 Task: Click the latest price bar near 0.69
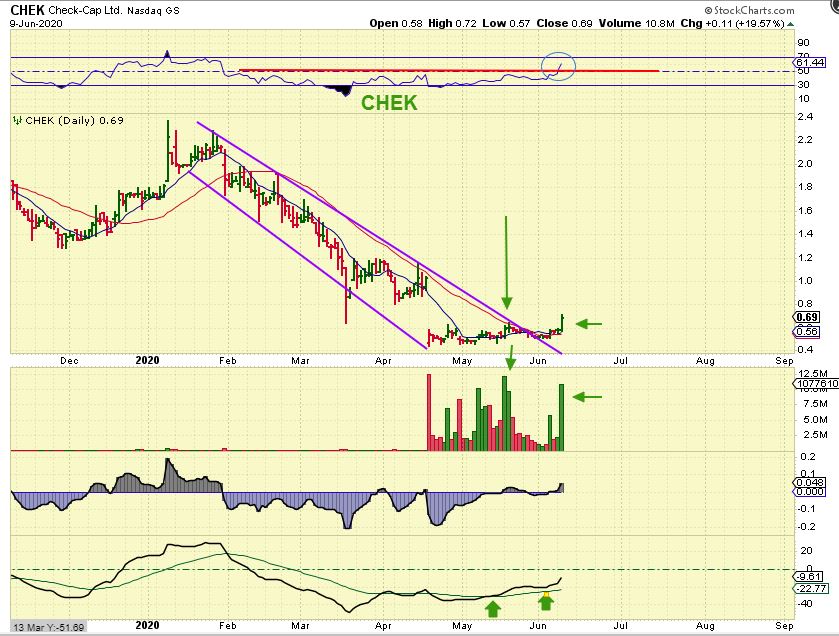coord(562,323)
